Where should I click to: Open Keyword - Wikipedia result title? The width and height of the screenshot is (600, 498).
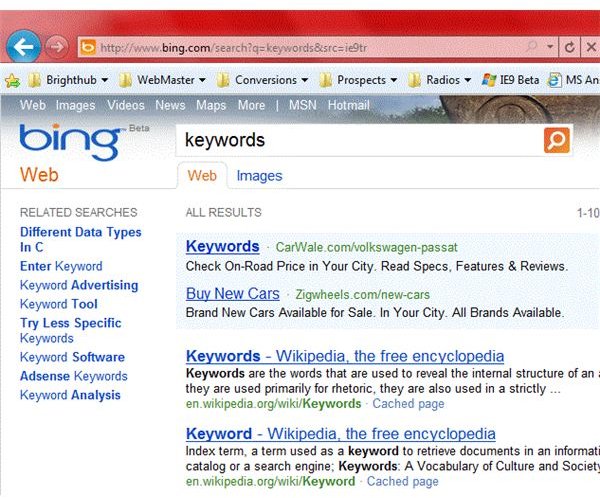coord(341,434)
